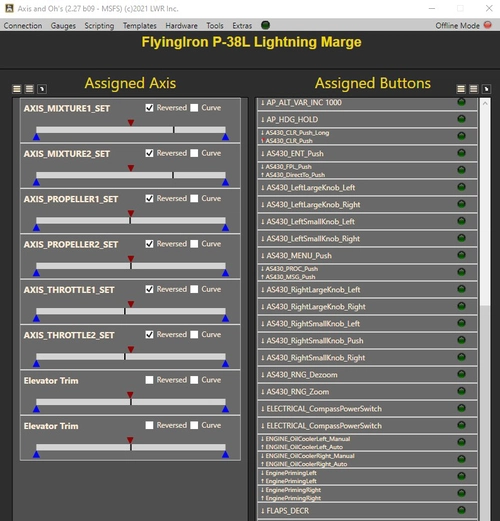The image size is (500, 521).
Task: Select the AS430_RNG_Zoom button entry
Action: [367, 391]
